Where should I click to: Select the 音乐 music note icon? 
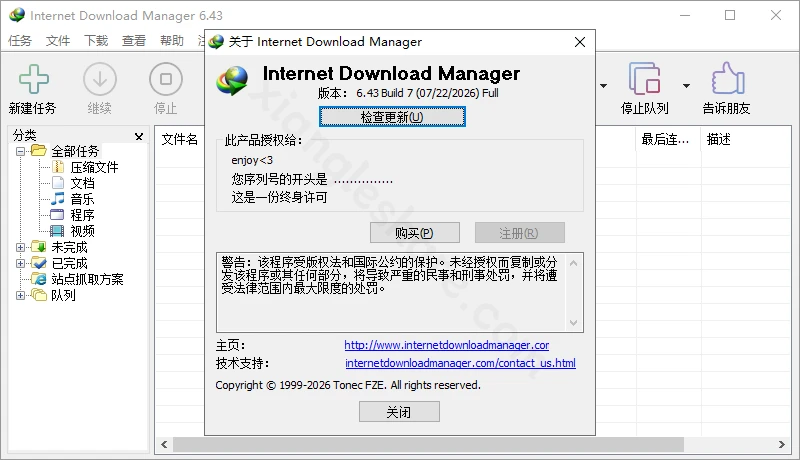58,198
